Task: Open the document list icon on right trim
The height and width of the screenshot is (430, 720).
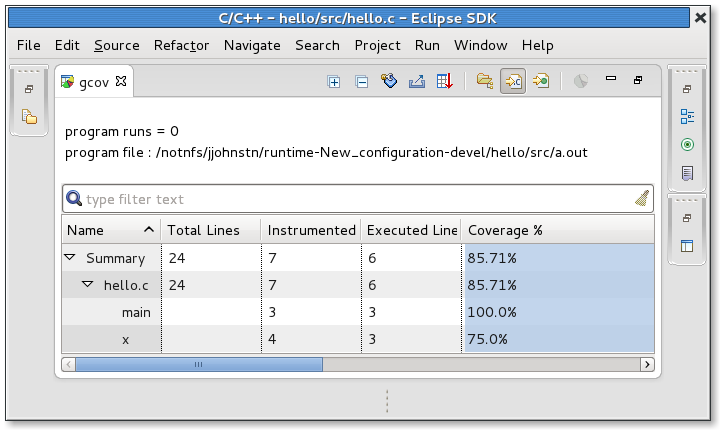Action: click(687, 173)
